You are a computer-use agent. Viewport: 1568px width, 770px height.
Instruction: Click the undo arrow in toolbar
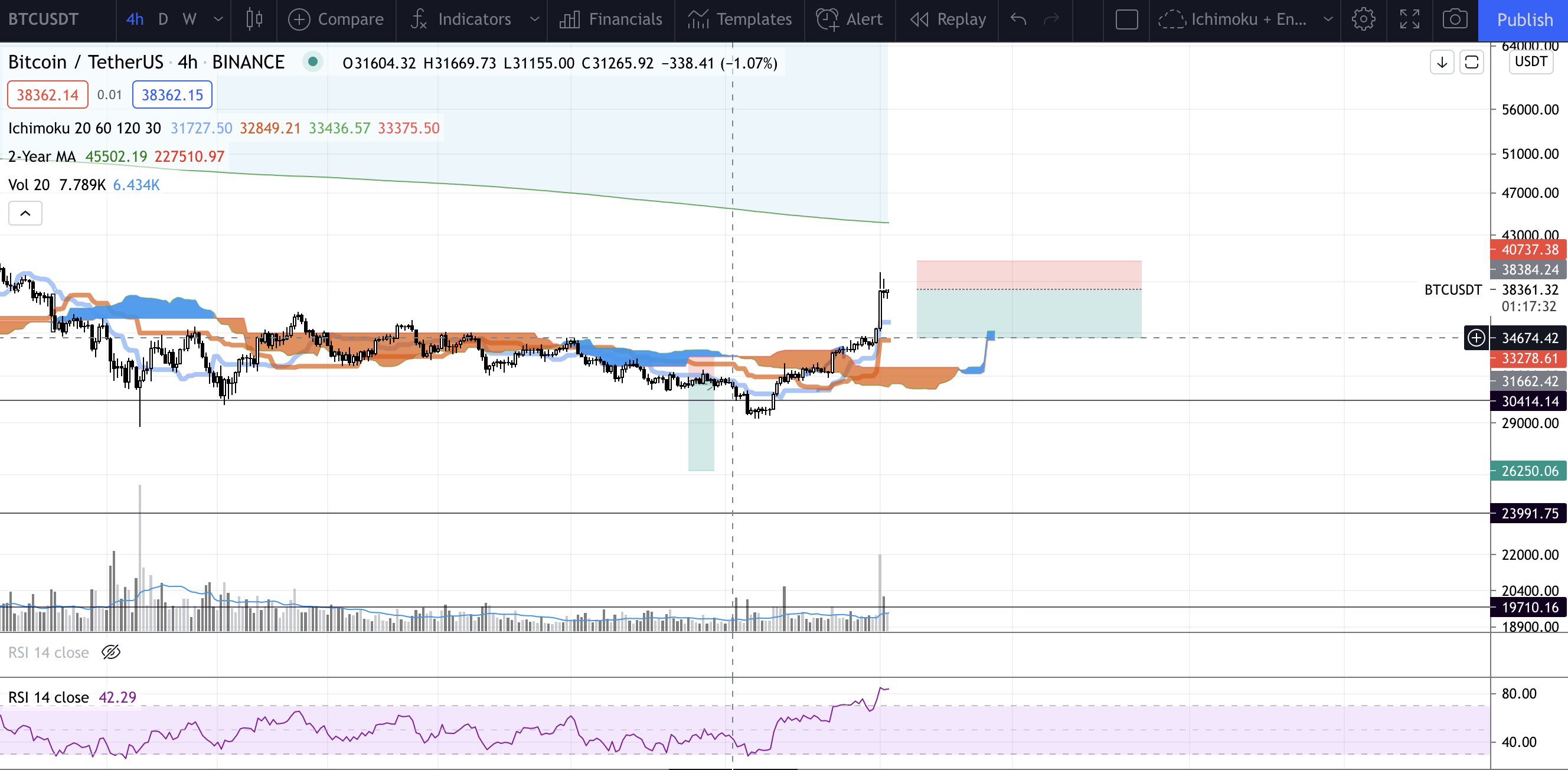click(1018, 19)
